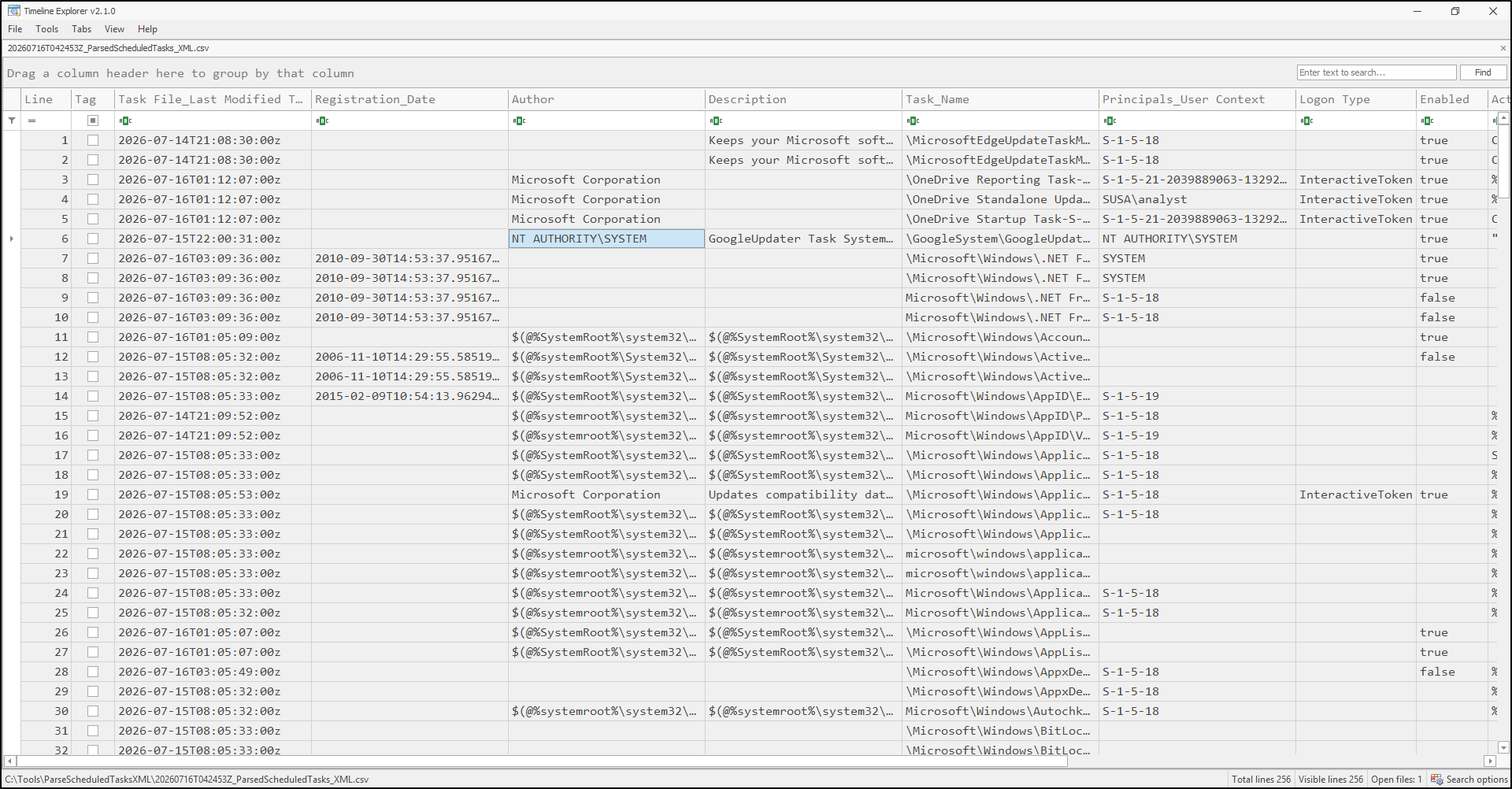Click the Task_Name column filter operator icon
This screenshot has width=1512, height=789.
pyautogui.click(x=913, y=120)
